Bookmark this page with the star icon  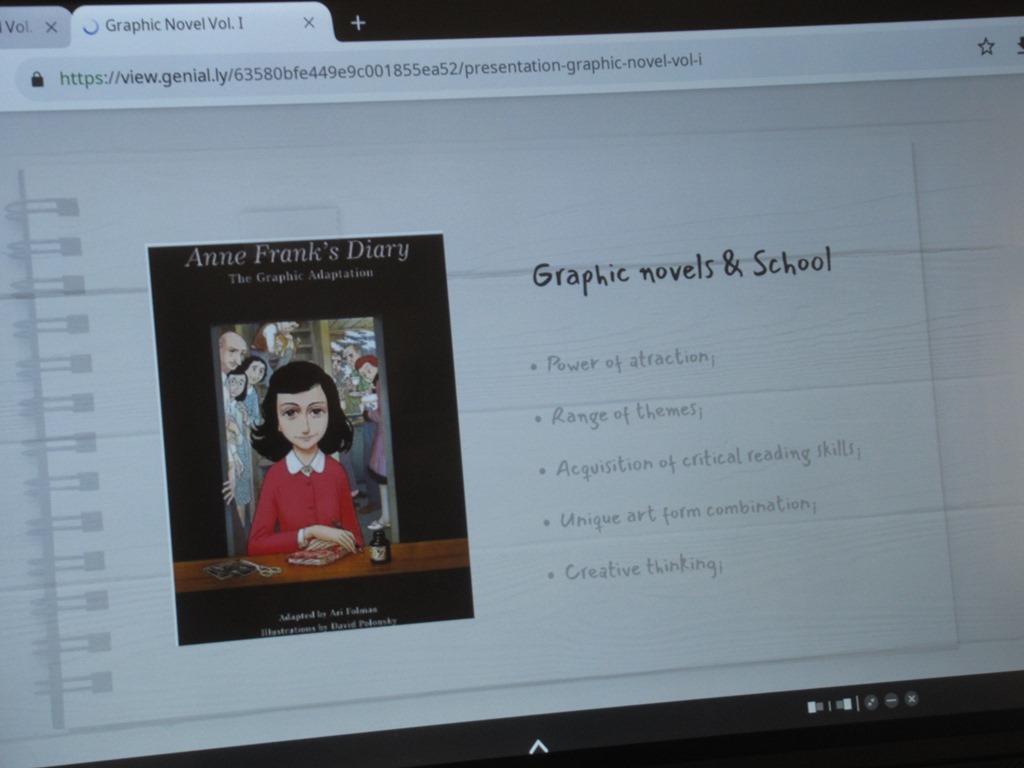click(985, 46)
